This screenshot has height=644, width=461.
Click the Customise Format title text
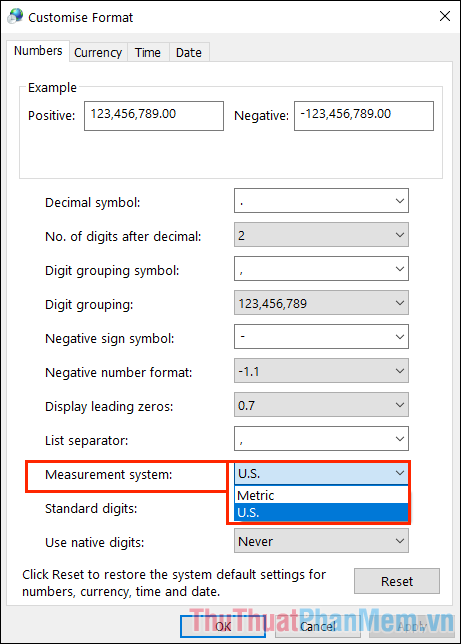coord(81,18)
